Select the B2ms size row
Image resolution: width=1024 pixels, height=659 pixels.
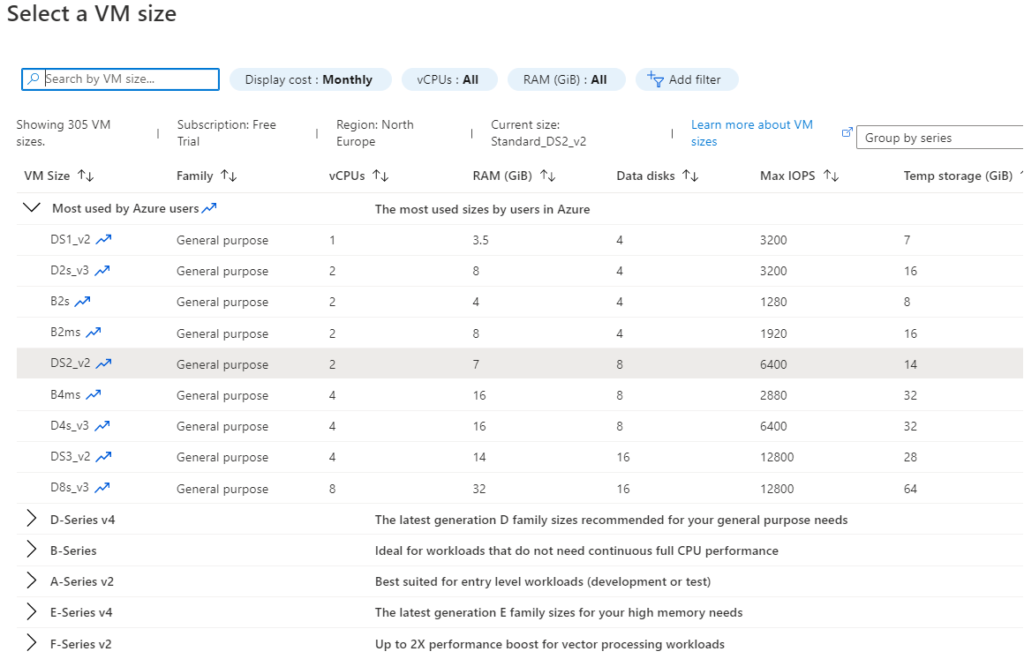click(x=520, y=333)
